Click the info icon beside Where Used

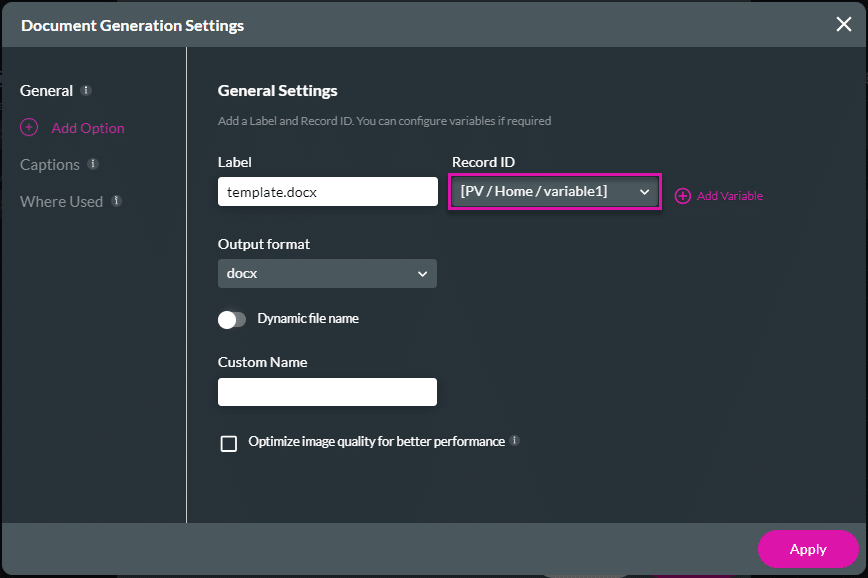pos(114,201)
